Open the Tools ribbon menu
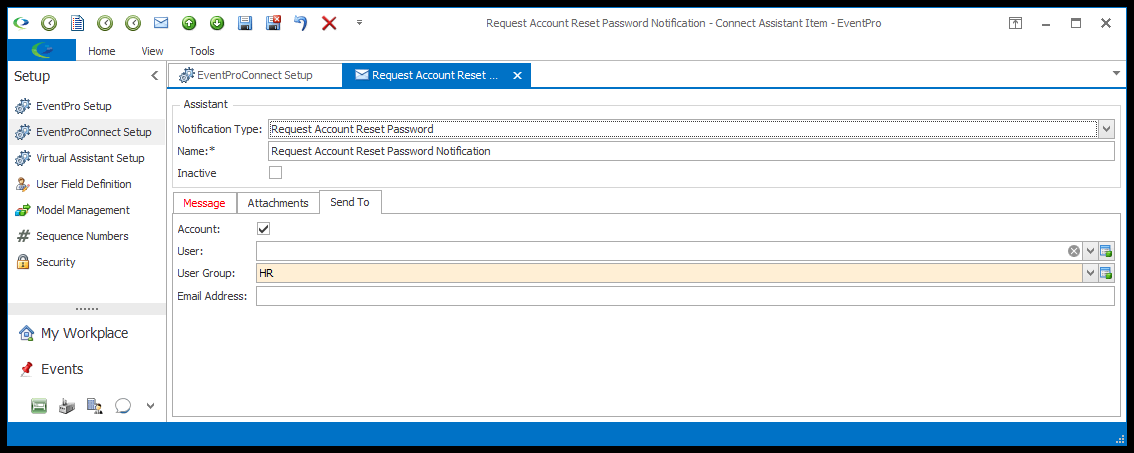Image resolution: width=1134 pixels, height=453 pixels. pos(202,51)
